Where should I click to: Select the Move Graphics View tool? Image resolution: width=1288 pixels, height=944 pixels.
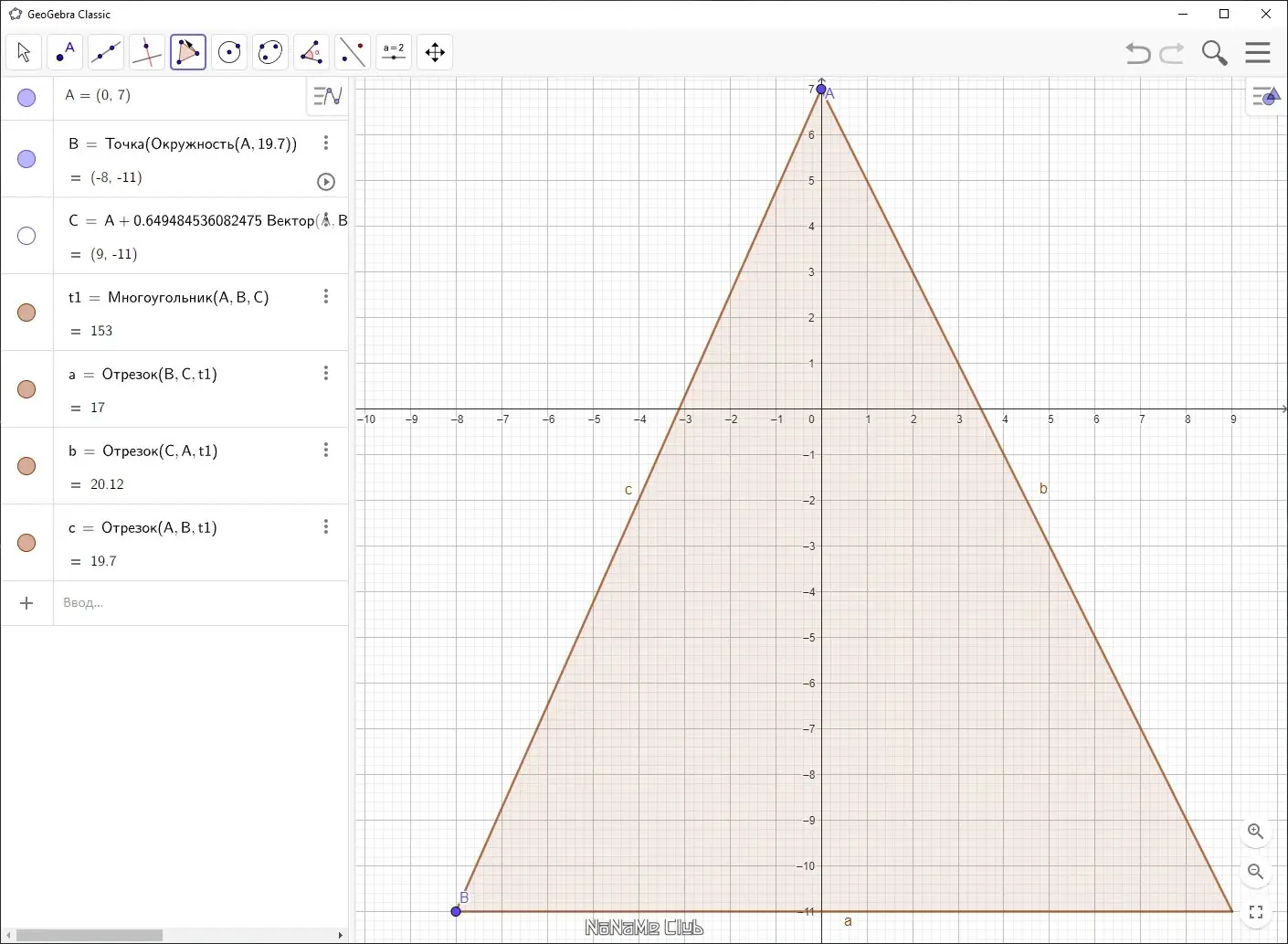(x=435, y=52)
